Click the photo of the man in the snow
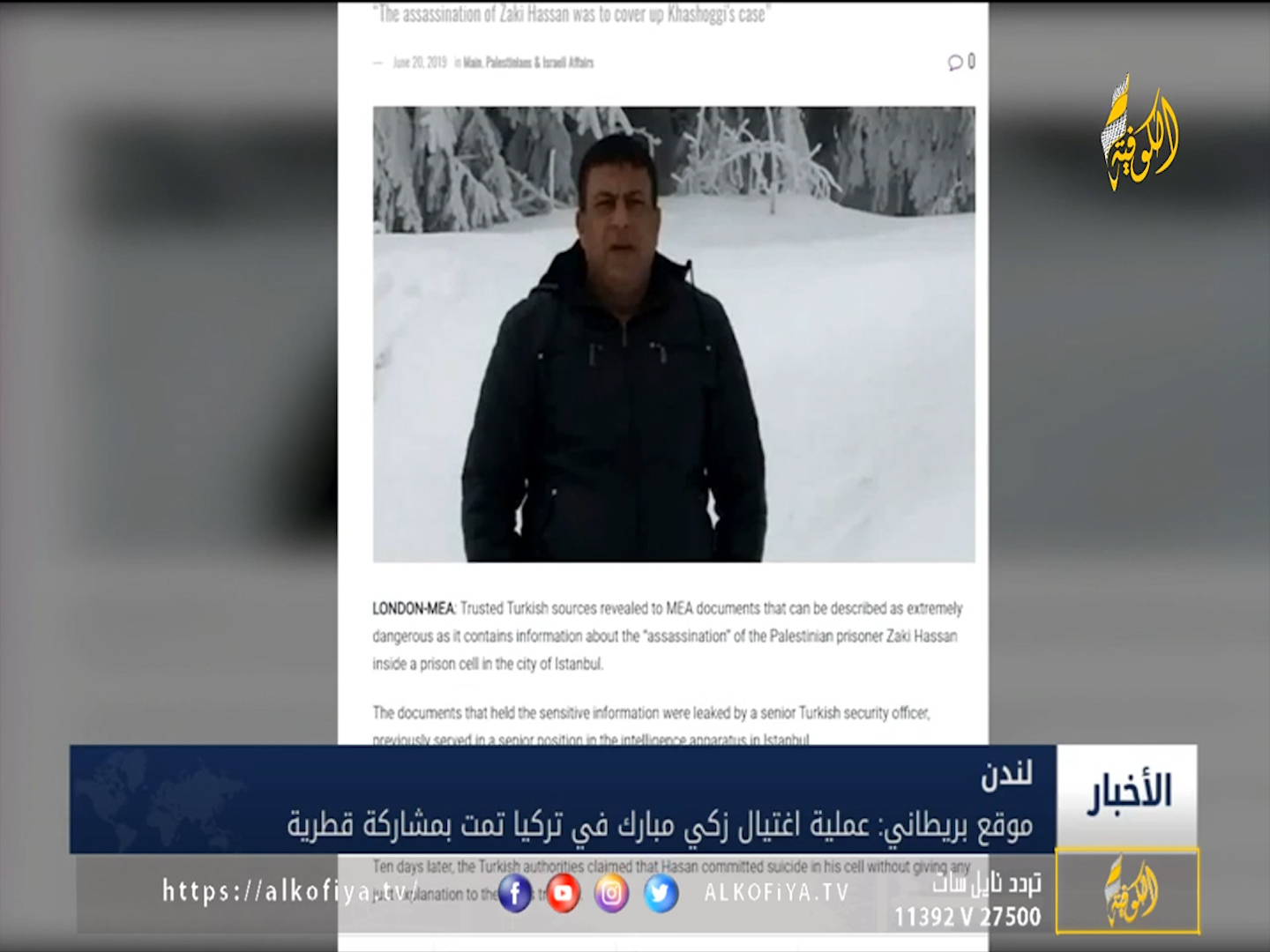Screen dimensions: 1270x952 pyautogui.click(x=674, y=334)
